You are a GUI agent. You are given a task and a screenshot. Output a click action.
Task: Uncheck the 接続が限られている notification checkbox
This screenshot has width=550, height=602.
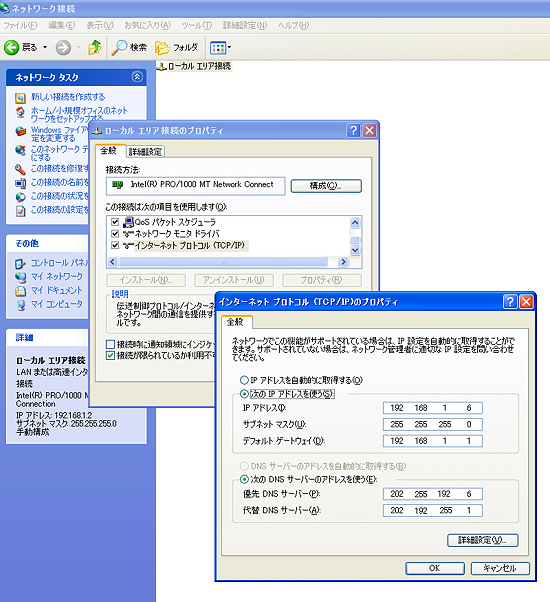[x=111, y=356]
